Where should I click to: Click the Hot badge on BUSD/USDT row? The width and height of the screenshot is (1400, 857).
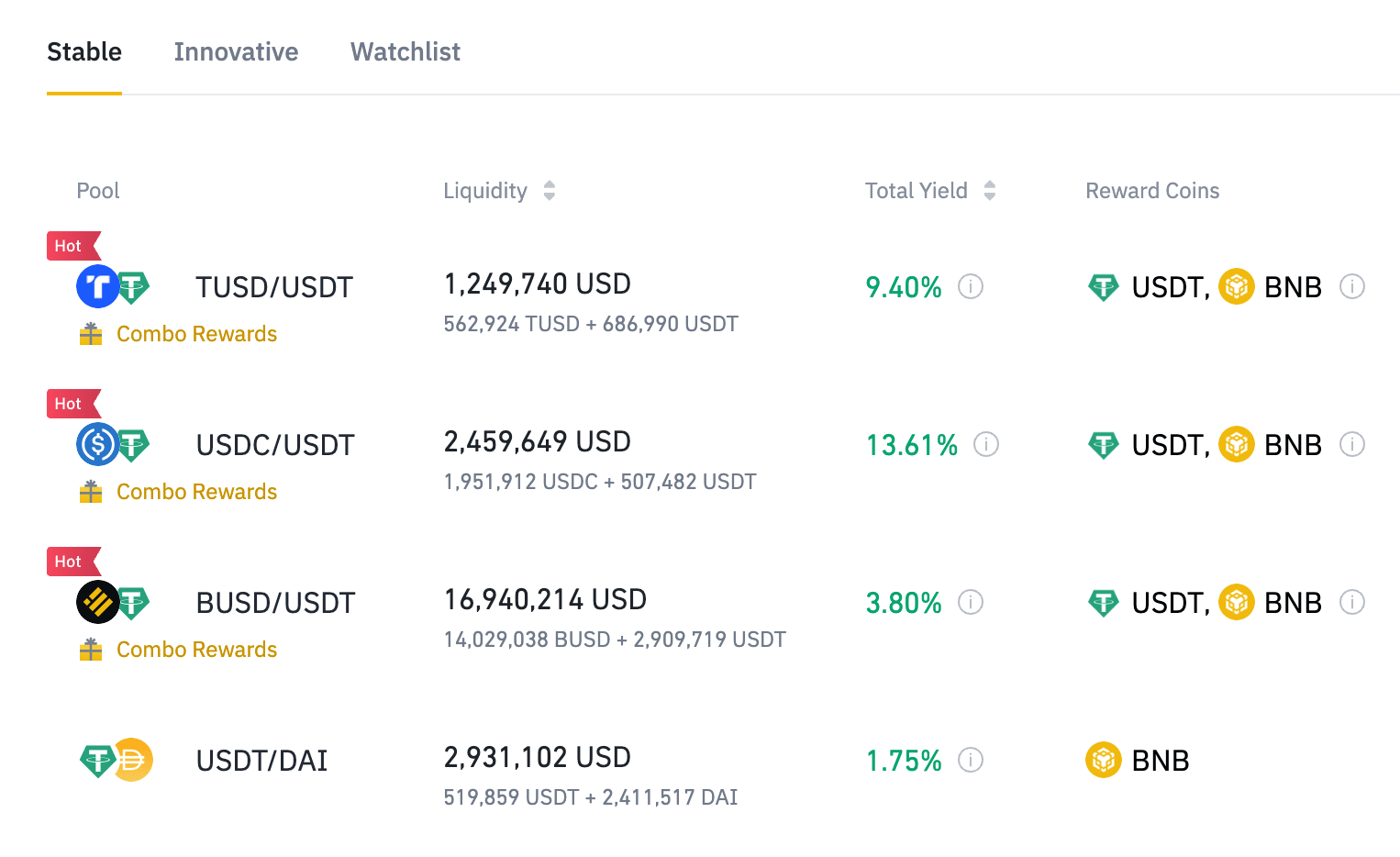(x=70, y=562)
